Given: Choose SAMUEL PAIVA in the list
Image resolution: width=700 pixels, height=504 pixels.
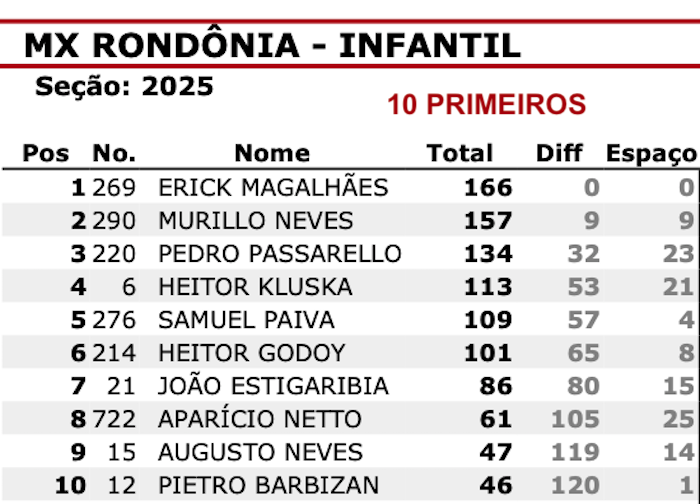Looking at the screenshot, I should (x=247, y=320).
